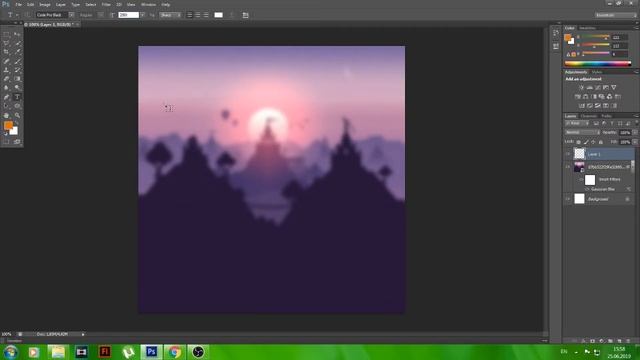
Task: Toggle Gaussian Blur filter visibility
Action: (x=587, y=189)
